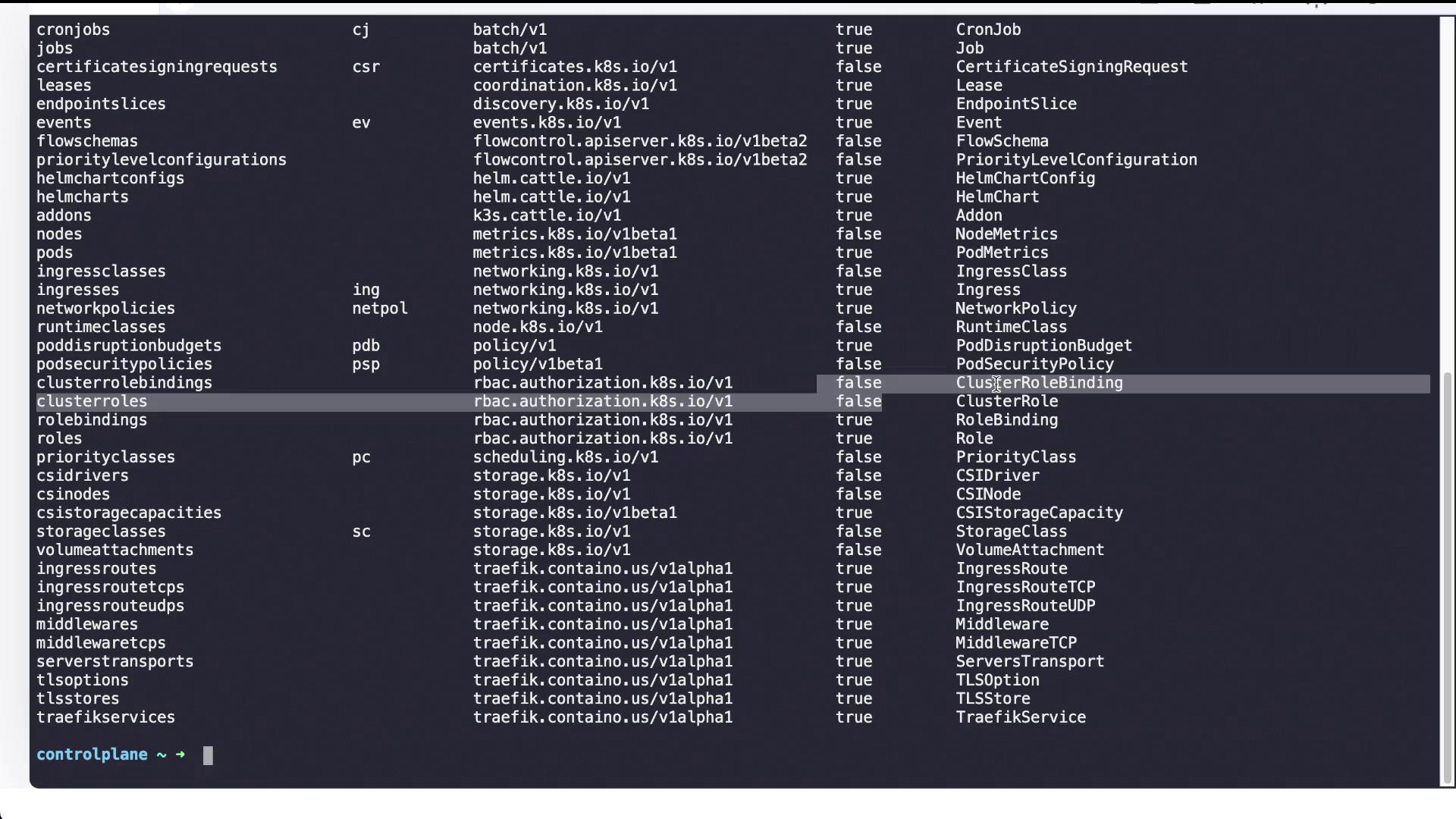Click the 'netpol' short name

point(380,309)
